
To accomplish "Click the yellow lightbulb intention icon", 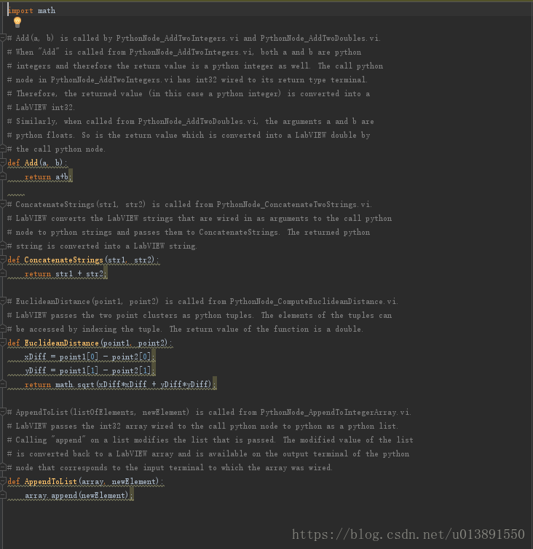I will 17,22.
